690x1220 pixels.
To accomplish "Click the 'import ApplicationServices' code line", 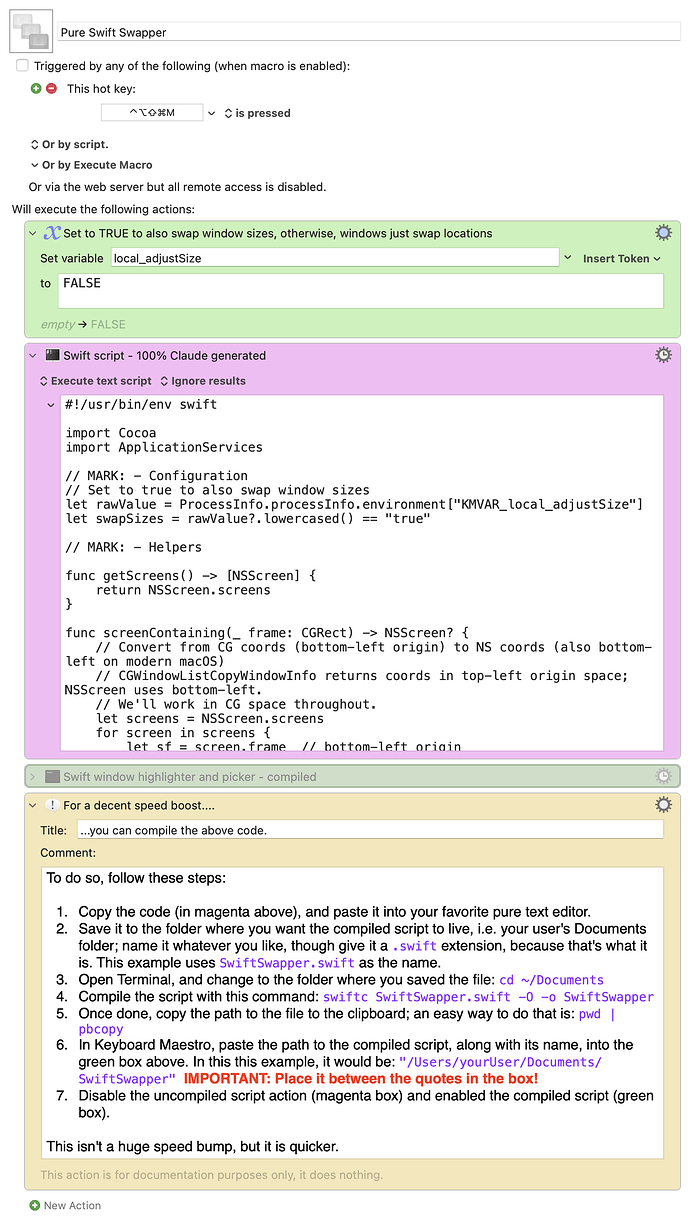I will [164, 447].
